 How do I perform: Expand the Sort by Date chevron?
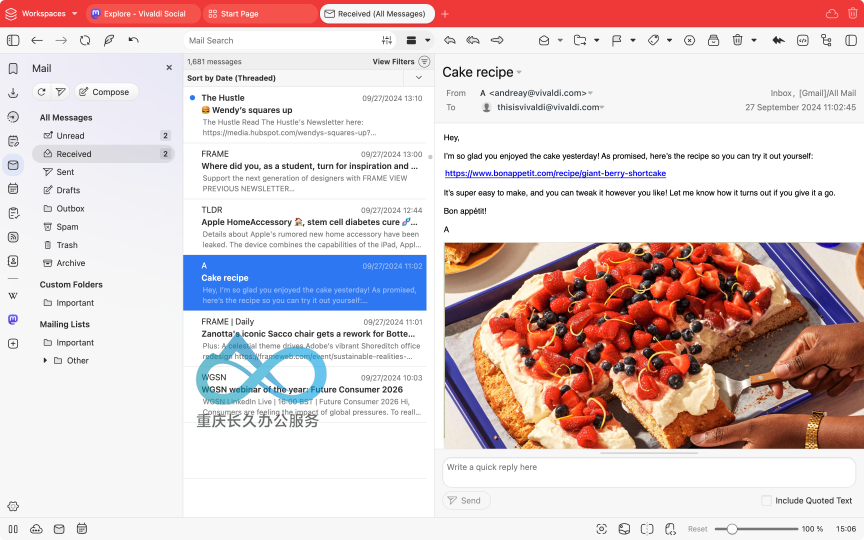pyautogui.click(x=419, y=78)
